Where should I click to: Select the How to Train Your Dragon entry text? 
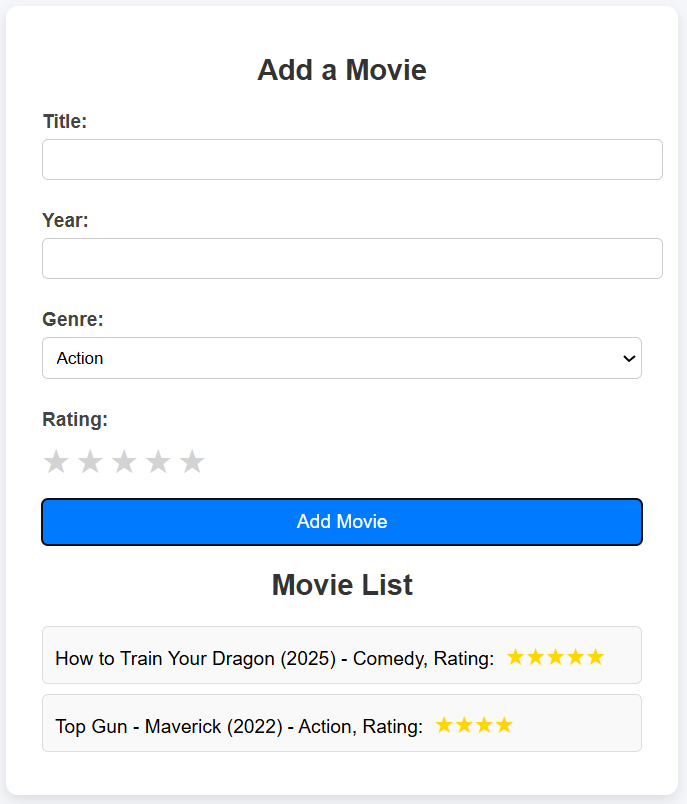[x=274, y=658]
